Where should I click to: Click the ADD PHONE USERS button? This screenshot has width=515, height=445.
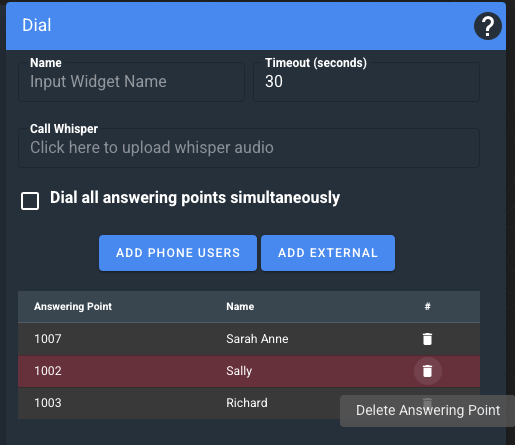178,253
